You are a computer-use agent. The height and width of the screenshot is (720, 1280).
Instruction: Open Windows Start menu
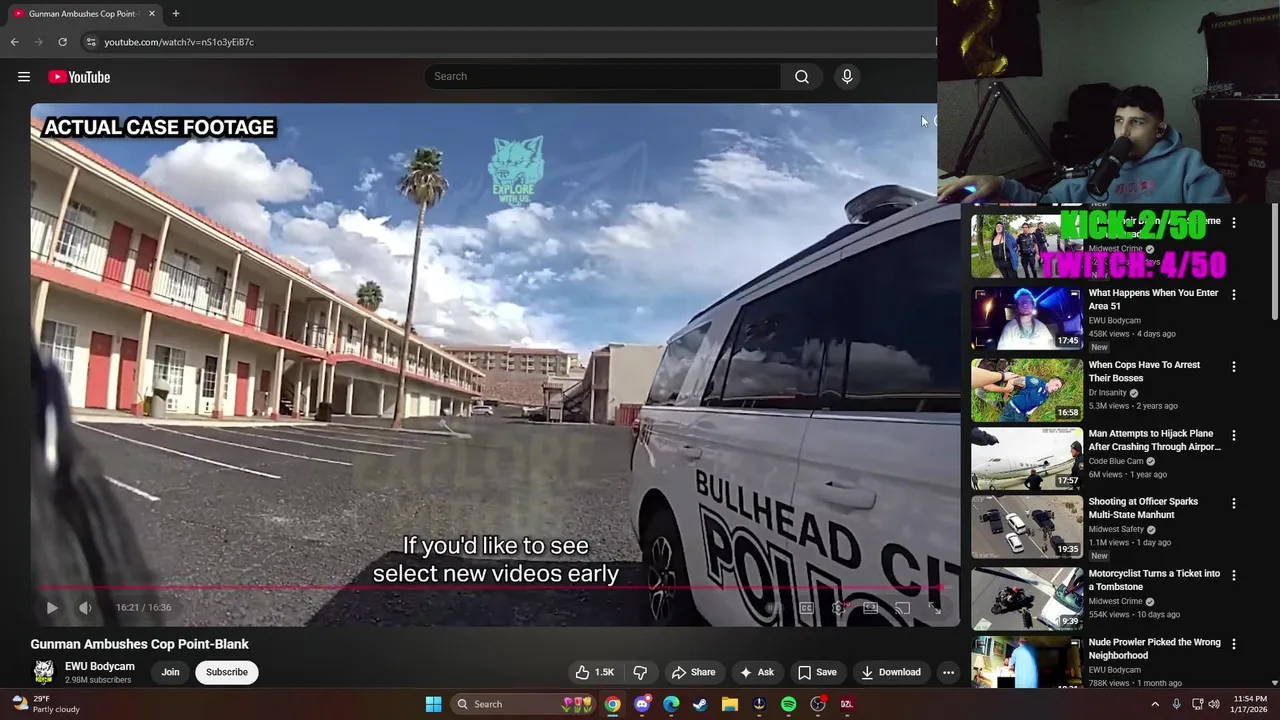[433, 704]
